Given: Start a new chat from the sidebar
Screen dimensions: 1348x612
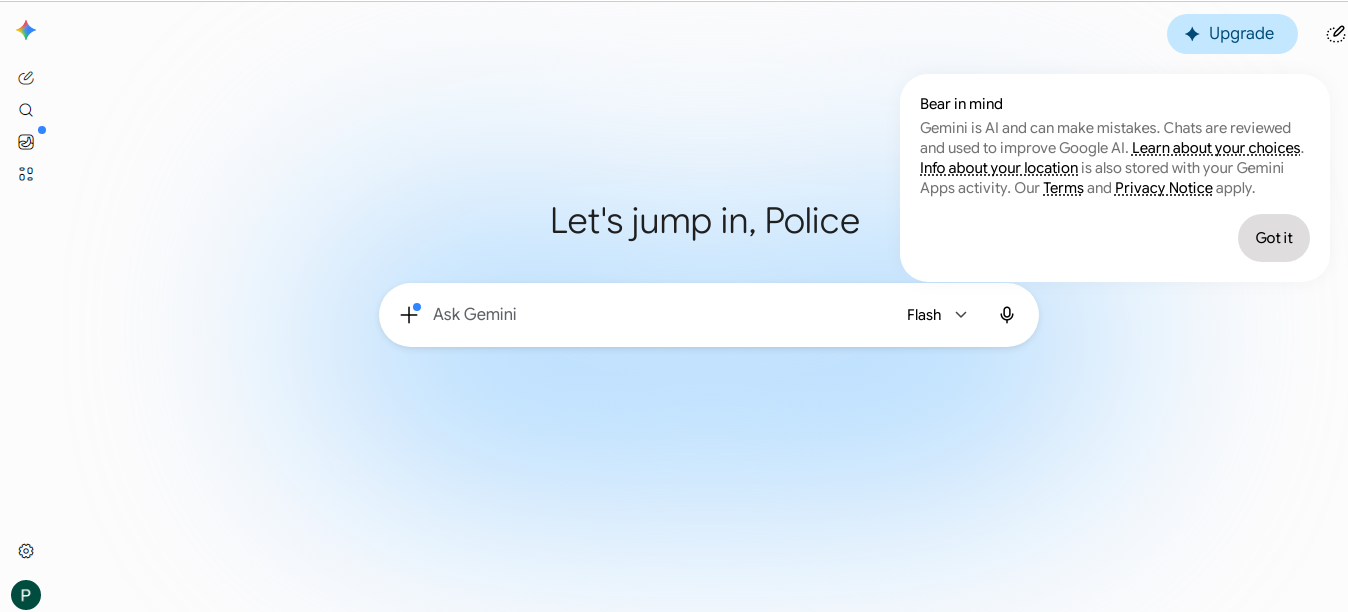Looking at the screenshot, I should [x=26, y=78].
